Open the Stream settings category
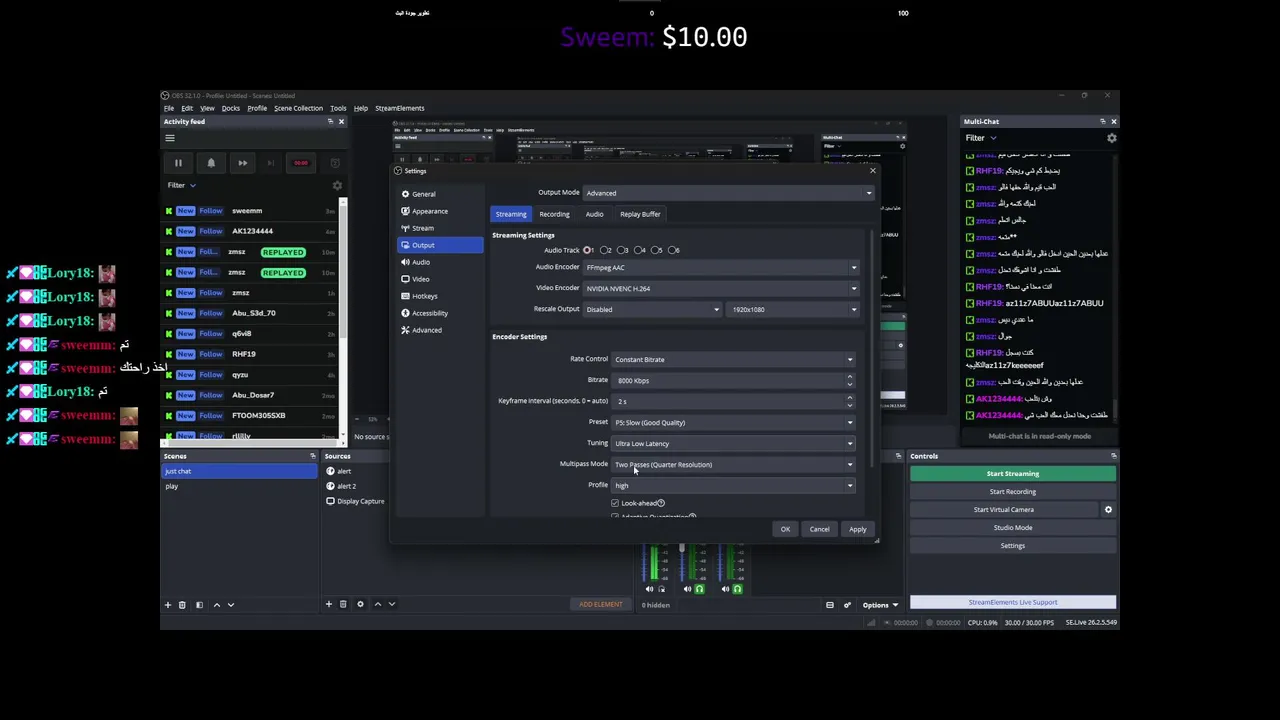 point(440,228)
